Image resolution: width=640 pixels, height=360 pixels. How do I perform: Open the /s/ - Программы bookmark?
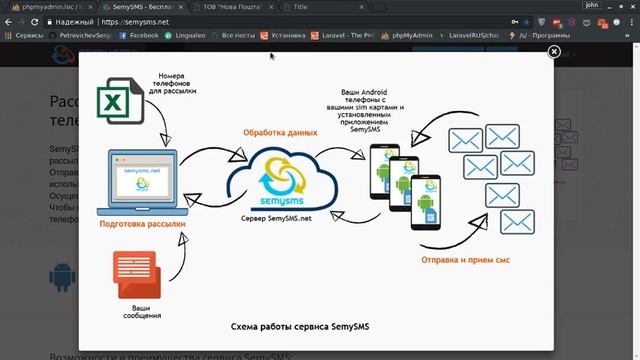(539, 36)
